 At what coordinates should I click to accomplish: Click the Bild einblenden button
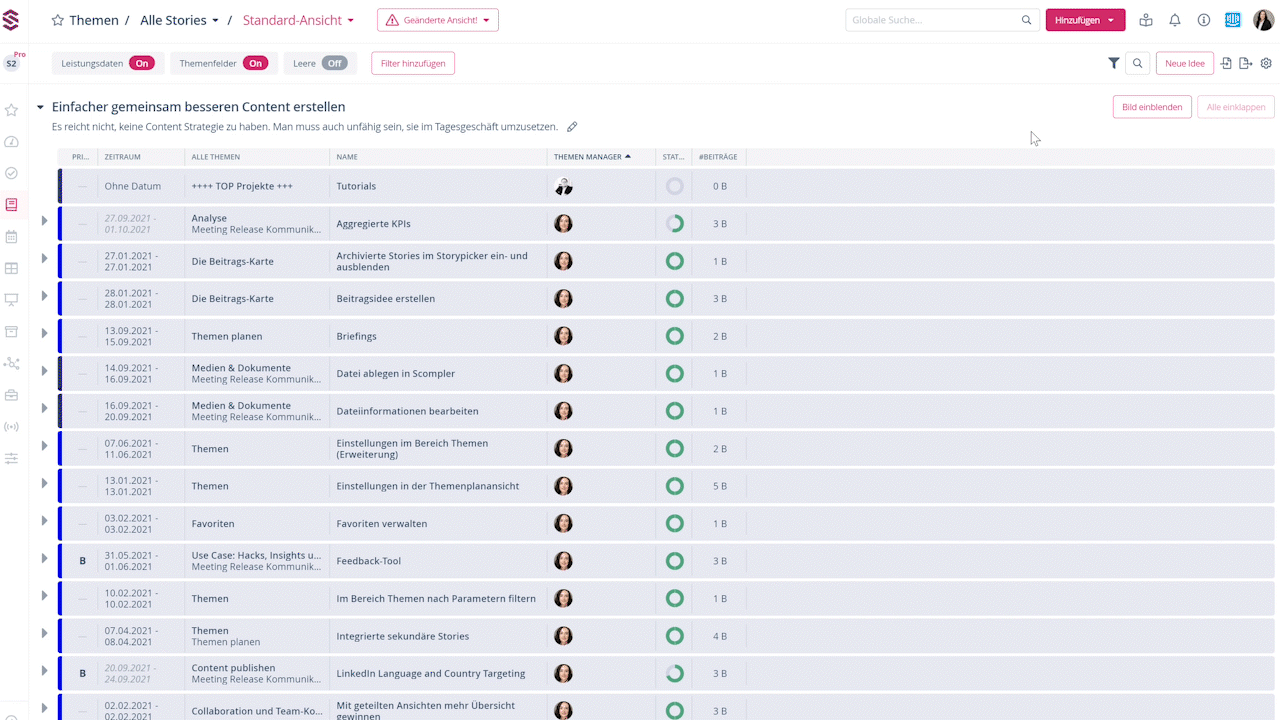1152,107
